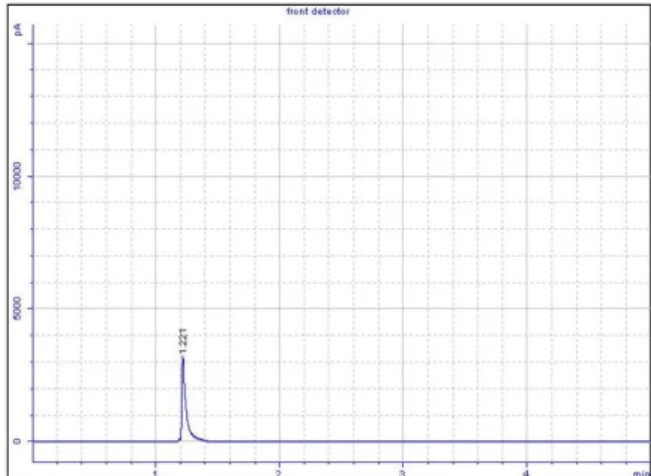Click the apex of the chromatogram peak
651x476 pixels.
182,358
